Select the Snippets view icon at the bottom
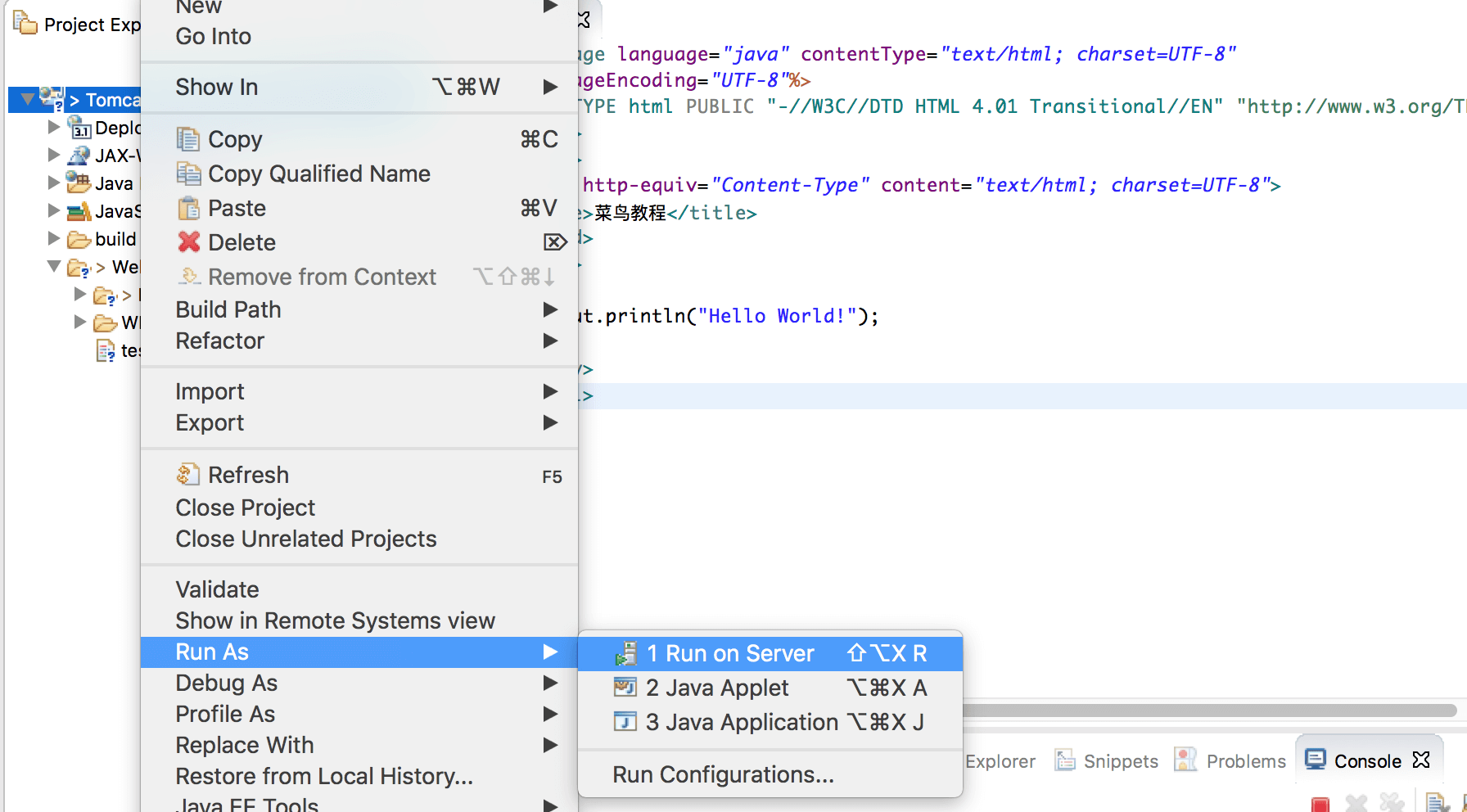 (x=1065, y=760)
